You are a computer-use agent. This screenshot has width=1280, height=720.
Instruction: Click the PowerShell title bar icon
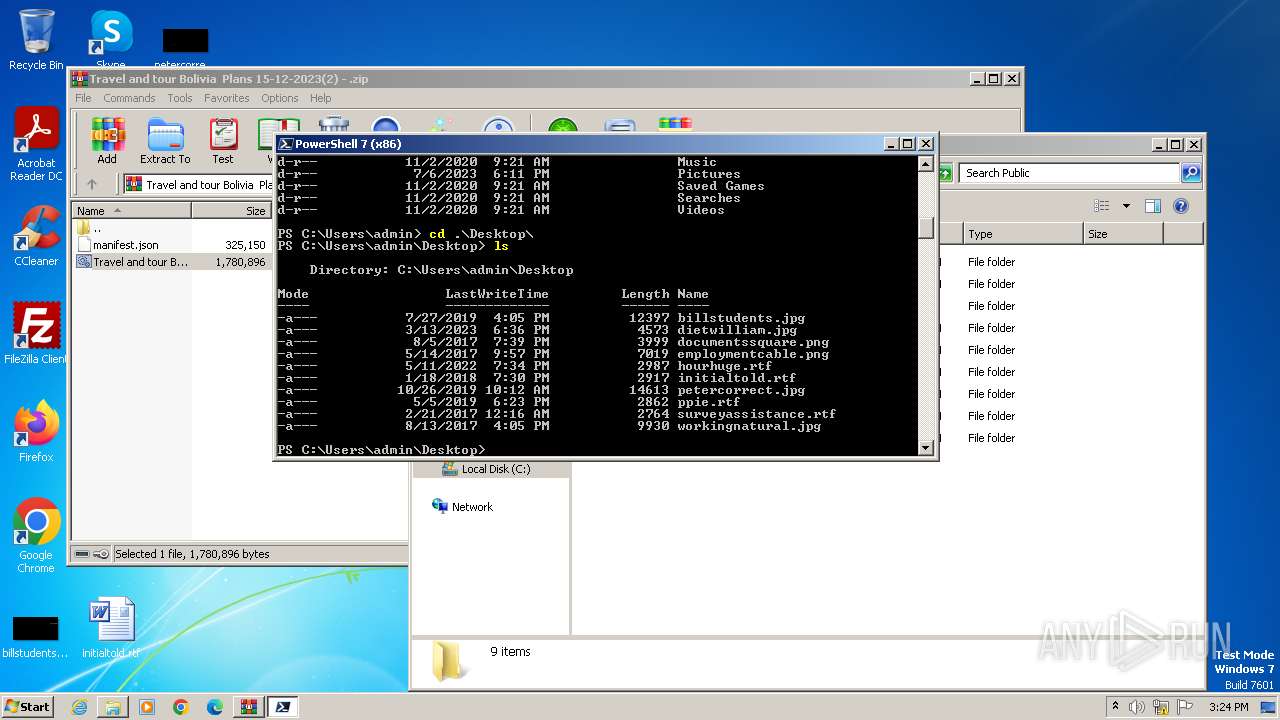[285, 144]
